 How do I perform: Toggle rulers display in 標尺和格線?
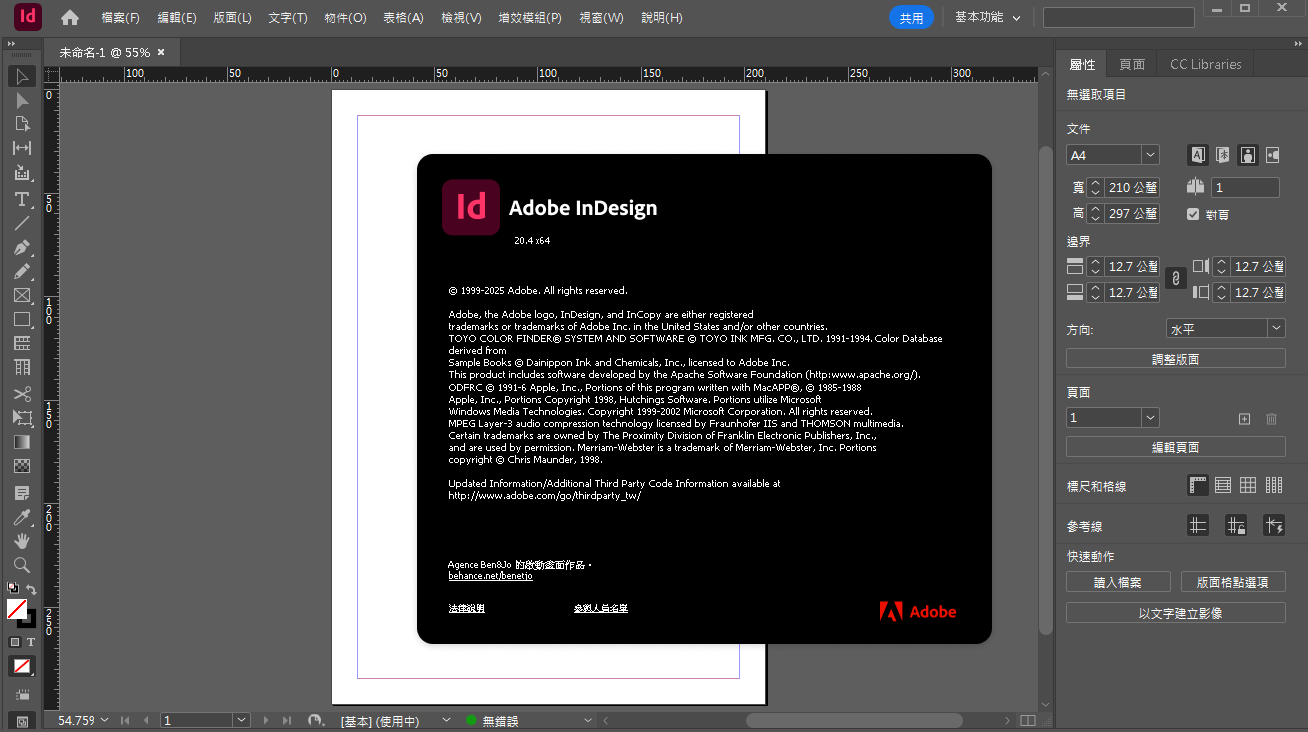click(x=1198, y=485)
